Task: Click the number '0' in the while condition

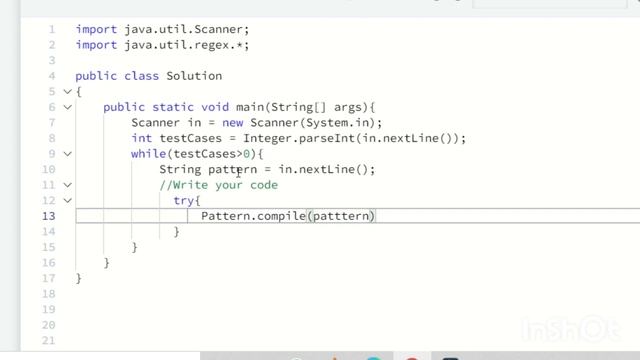Action: [x=247, y=154]
